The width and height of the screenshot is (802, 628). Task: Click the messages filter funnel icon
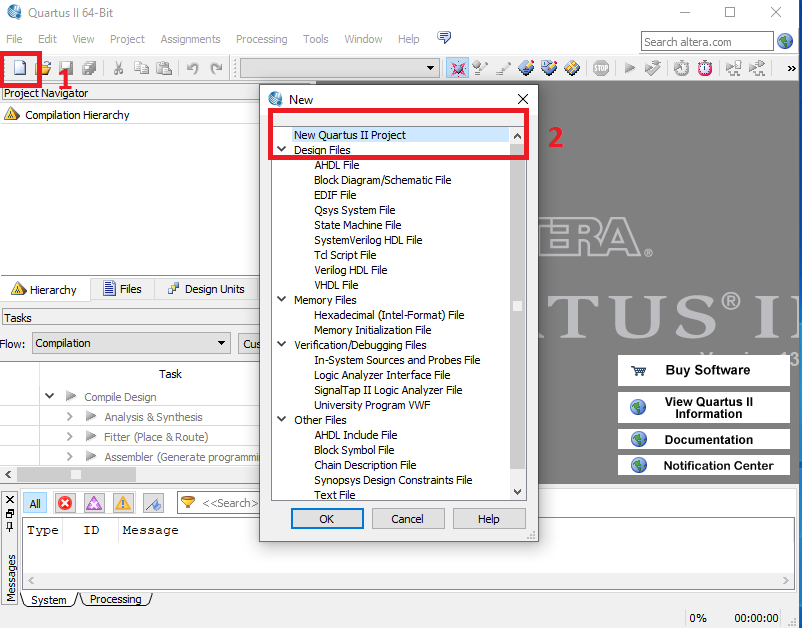click(188, 503)
